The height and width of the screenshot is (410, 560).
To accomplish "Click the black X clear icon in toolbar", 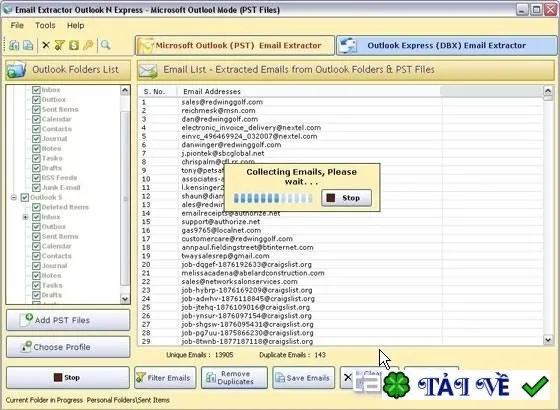I will point(46,45).
